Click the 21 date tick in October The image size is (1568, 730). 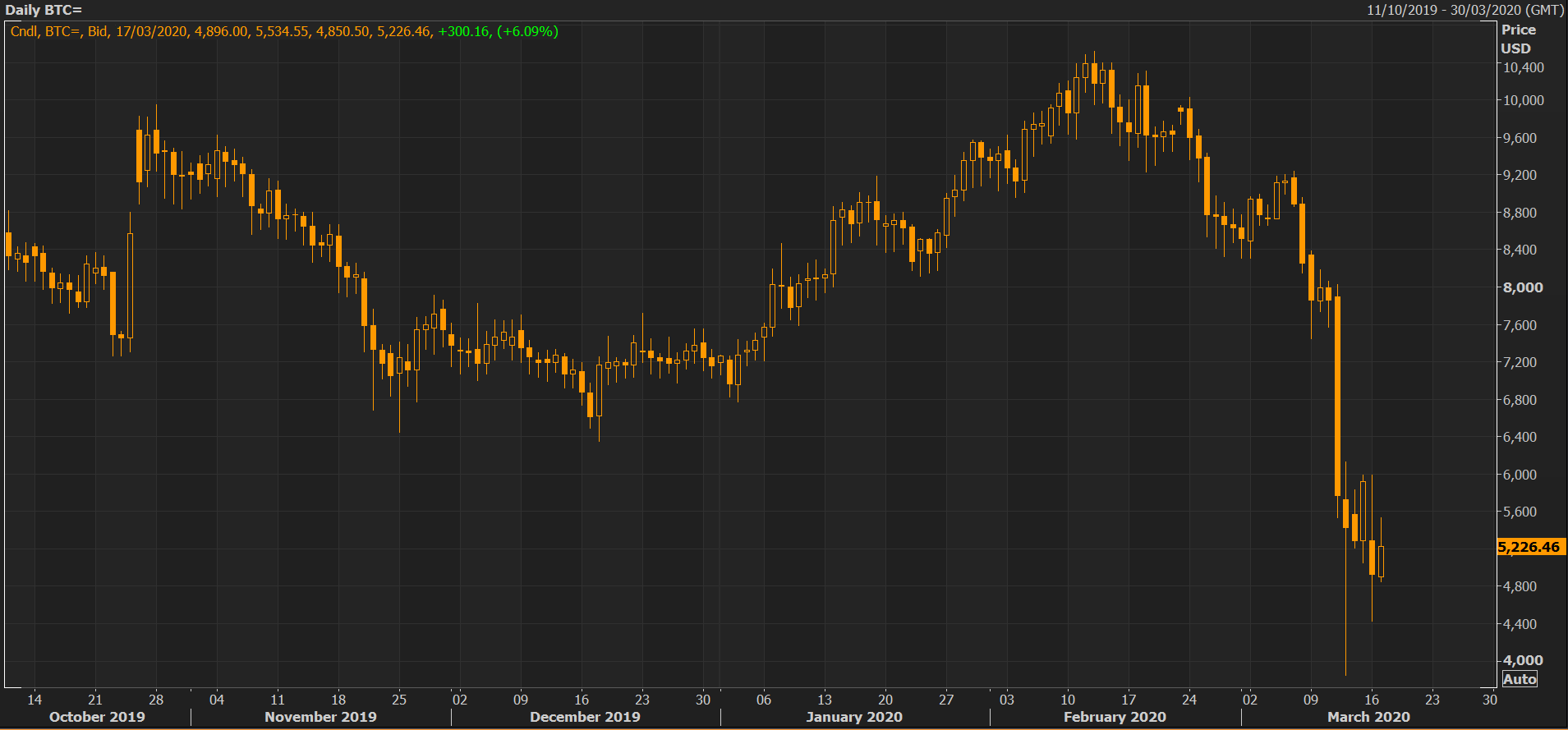95,700
